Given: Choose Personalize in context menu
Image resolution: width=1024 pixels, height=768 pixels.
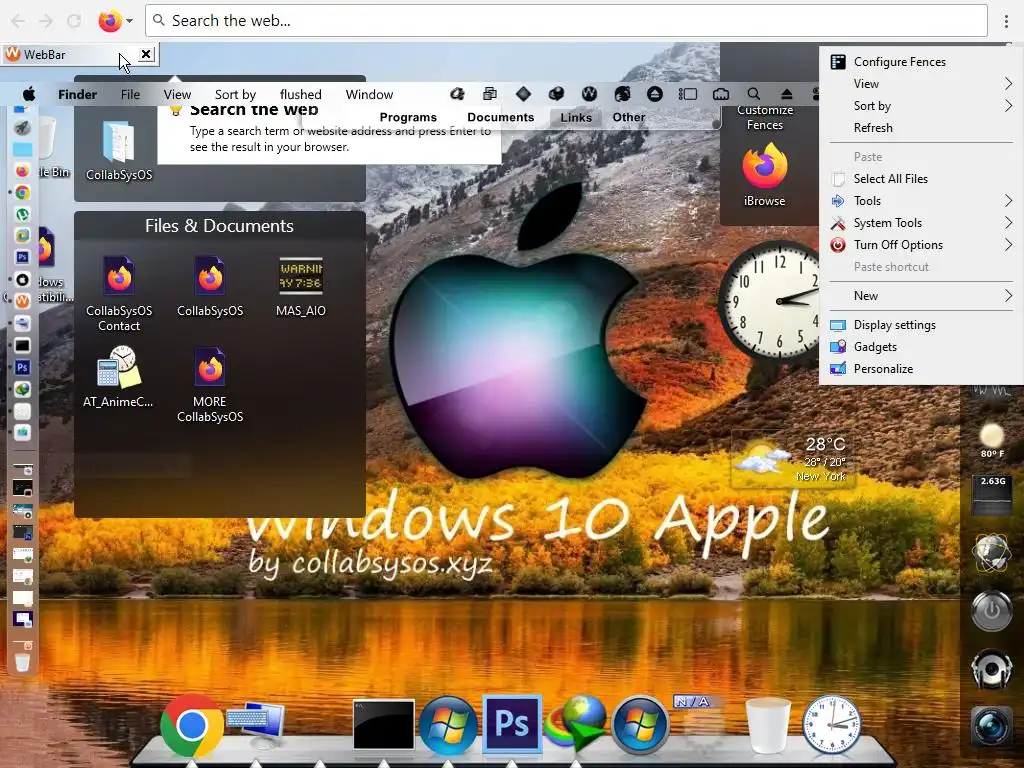Looking at the screenshot, I should tap(921, 369).
